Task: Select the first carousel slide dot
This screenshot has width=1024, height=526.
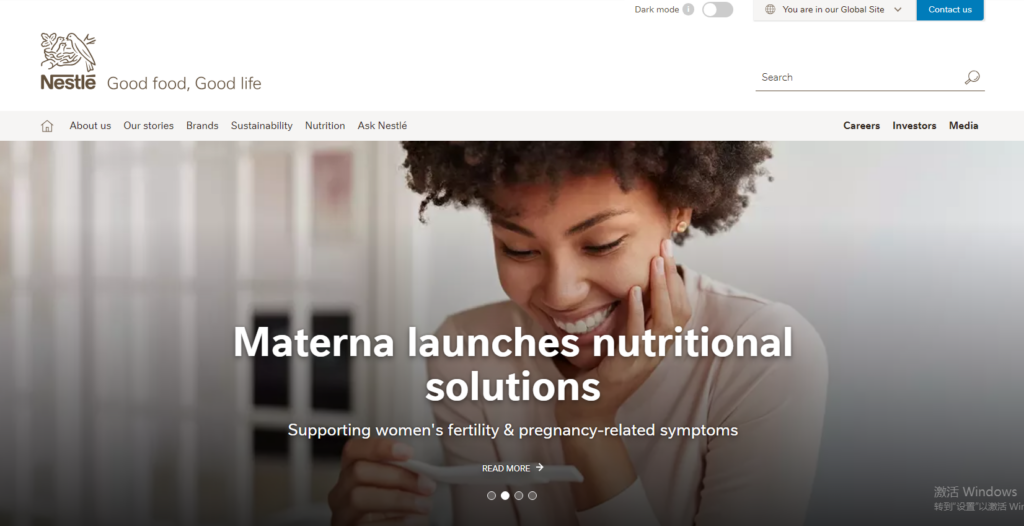Action: click(x=491, y=495)
